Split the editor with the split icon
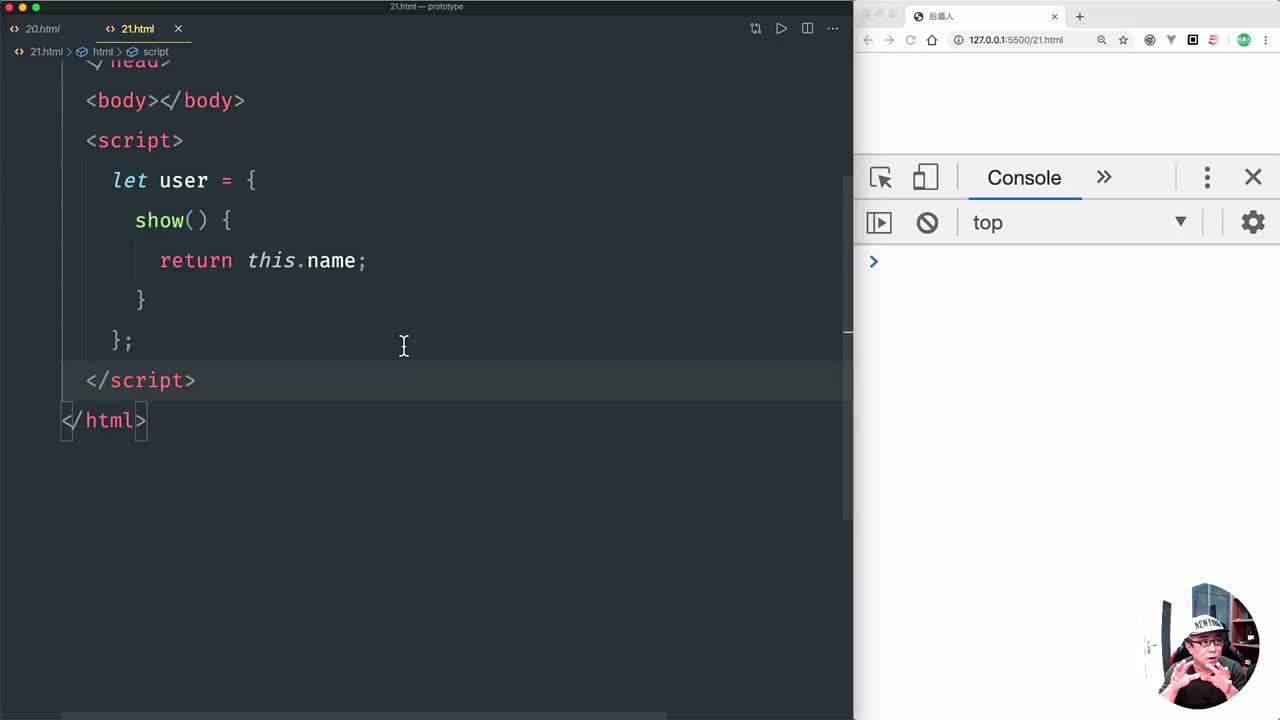Screen dimensions: 1280x720 [807, 29]
